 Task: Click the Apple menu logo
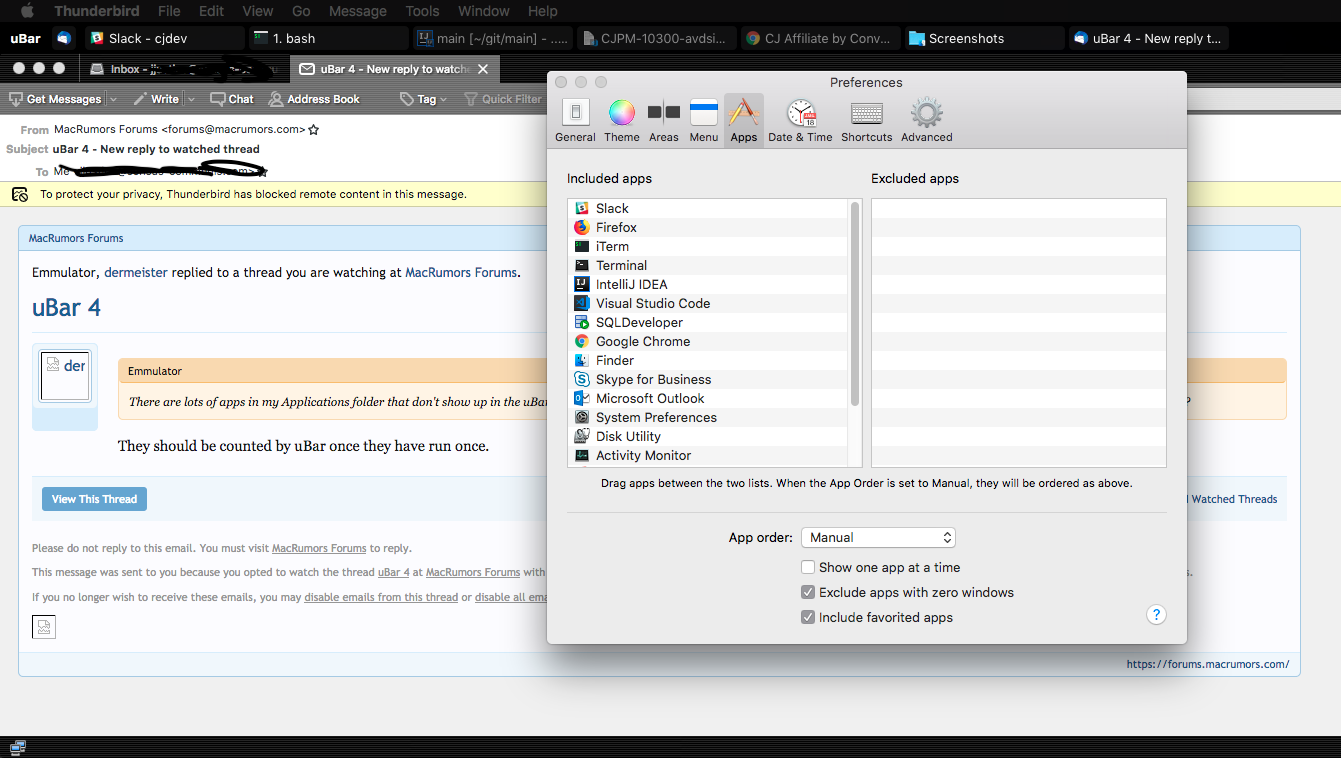[27, 11]
